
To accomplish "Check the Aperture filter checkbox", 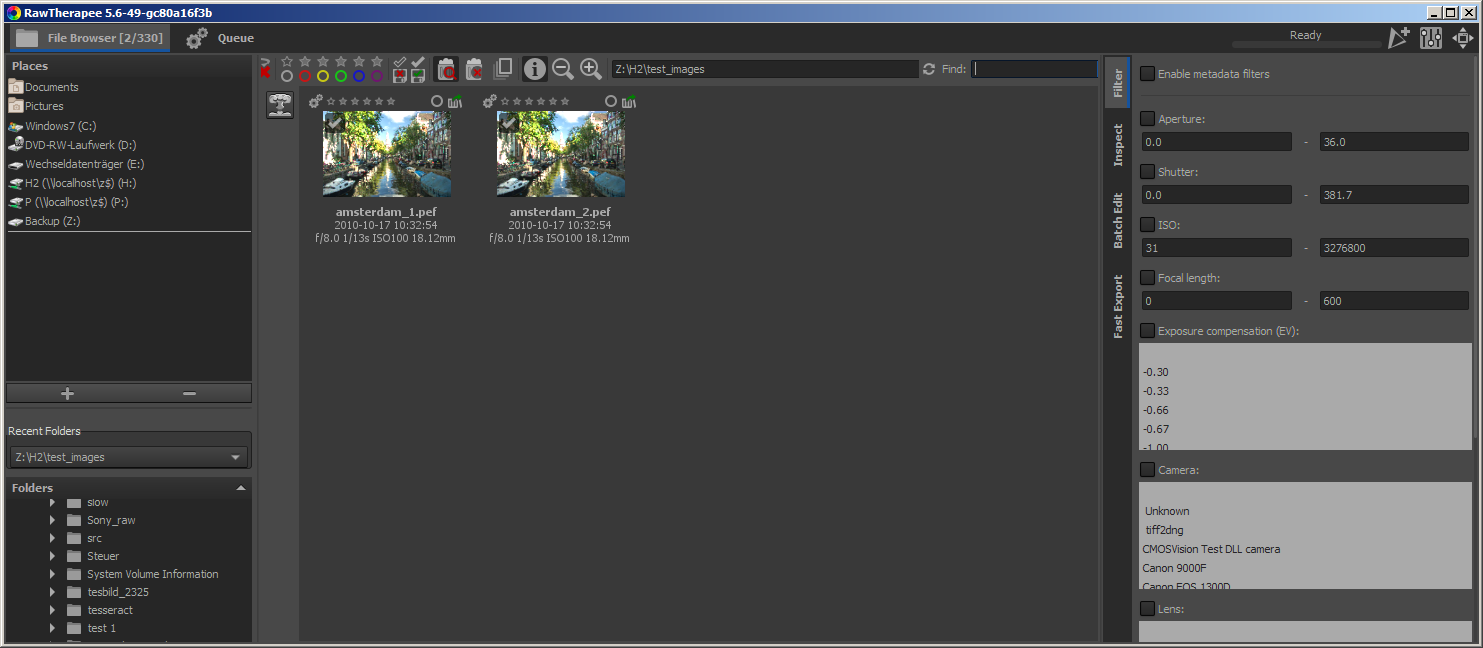I will (x=1146, y=118).
